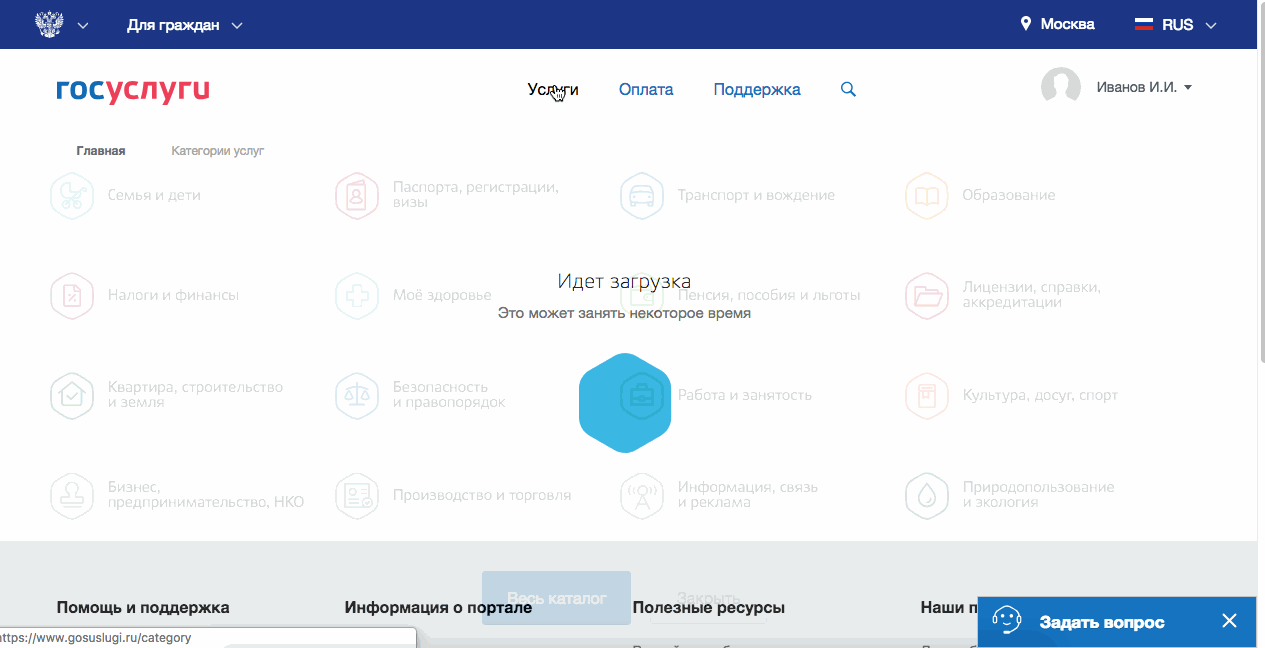Expand the Для граждан dropdown

point(184,25)
